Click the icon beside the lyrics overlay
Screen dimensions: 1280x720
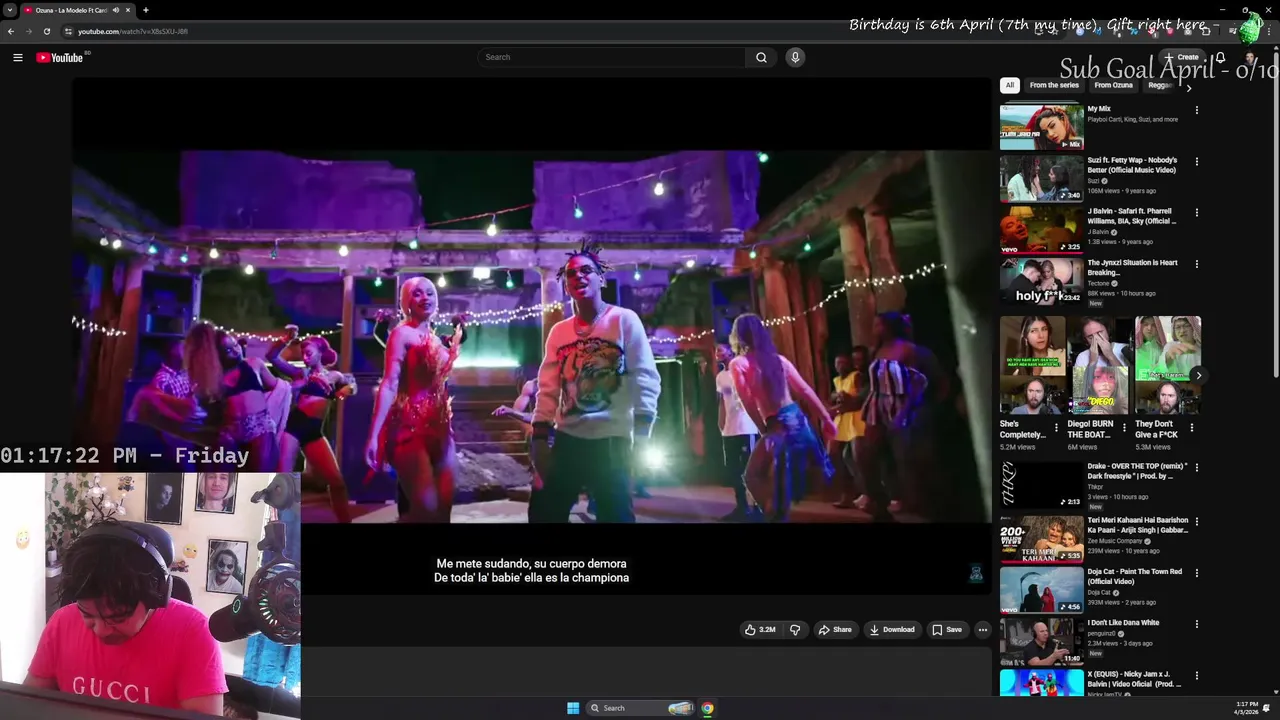click(976, 573)
